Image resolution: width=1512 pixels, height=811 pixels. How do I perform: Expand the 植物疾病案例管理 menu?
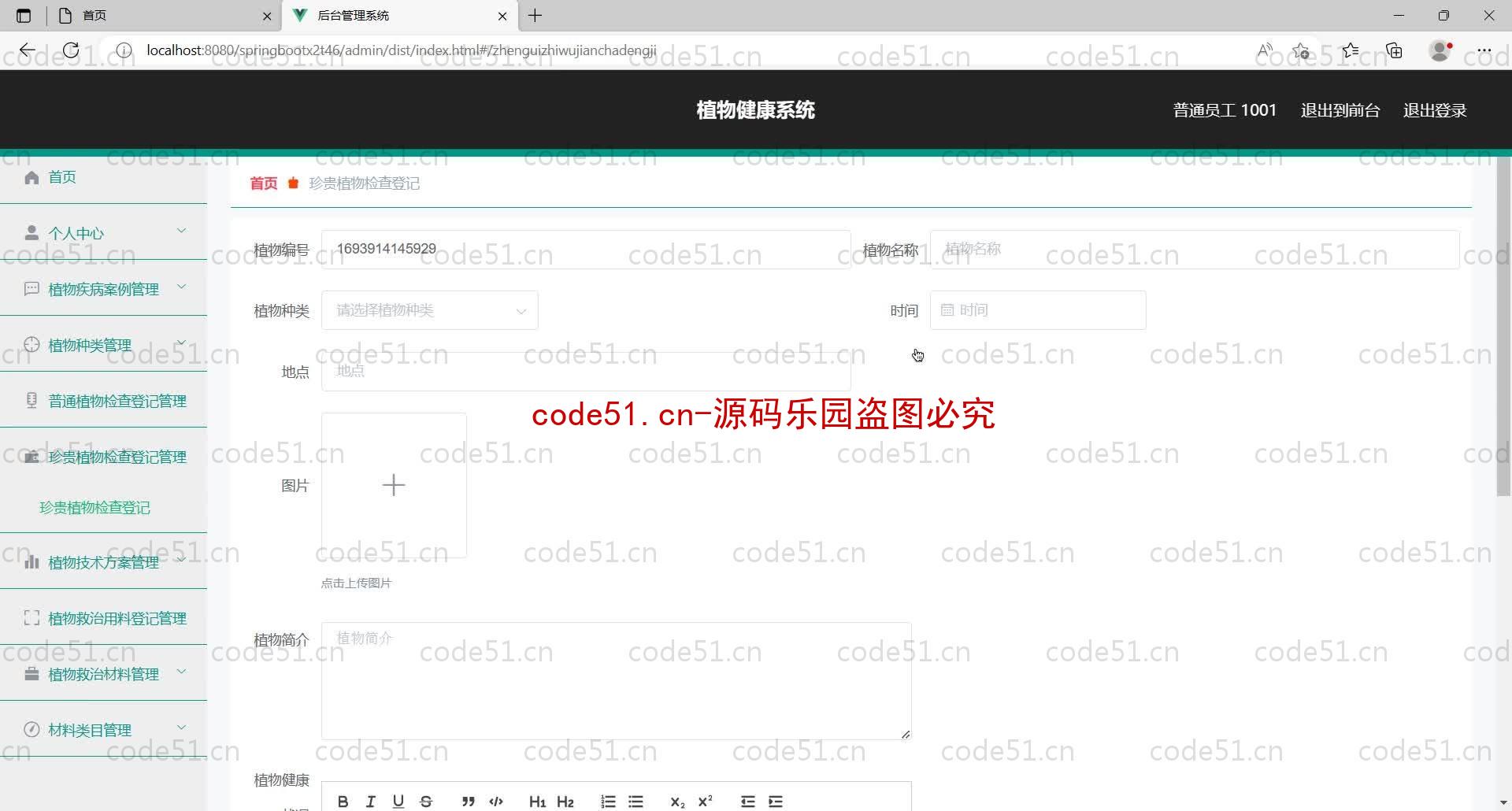103,288
